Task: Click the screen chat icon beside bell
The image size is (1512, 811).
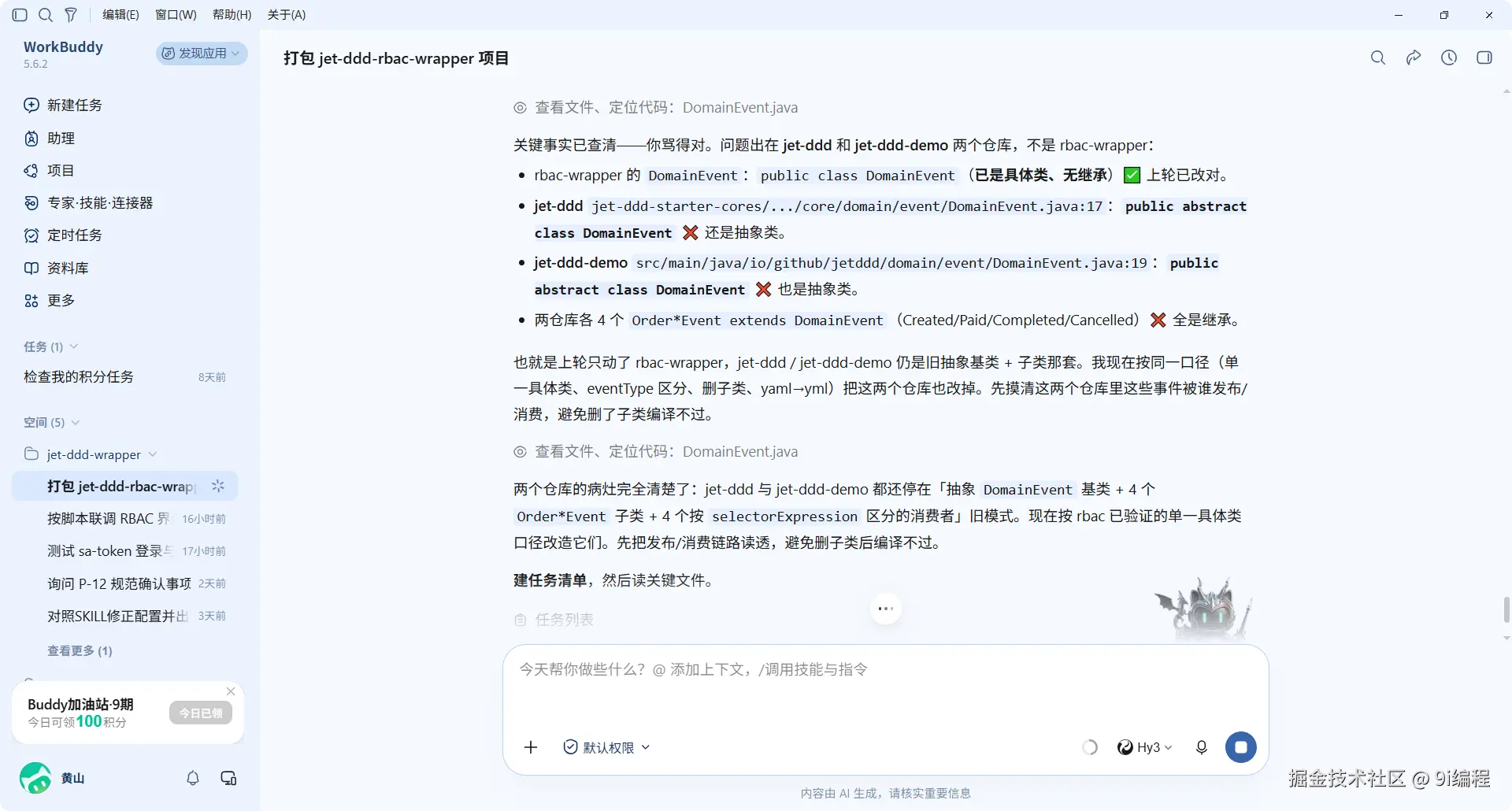Action: point(228,778)
